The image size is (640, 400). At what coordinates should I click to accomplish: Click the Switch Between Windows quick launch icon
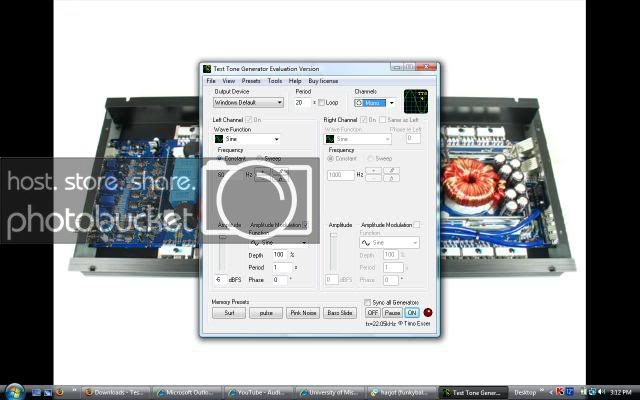click(48, 393)
